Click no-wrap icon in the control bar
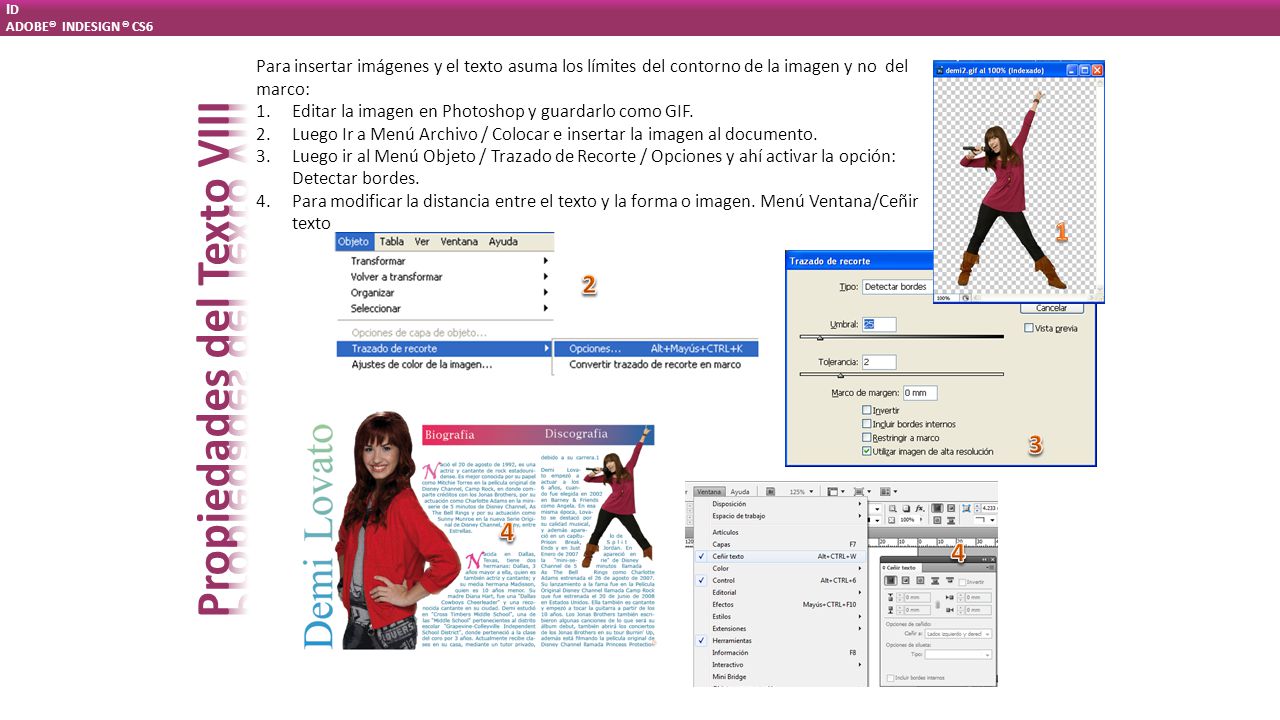Viewport: 1280px width, 720px height. click(x=937, y=508)
